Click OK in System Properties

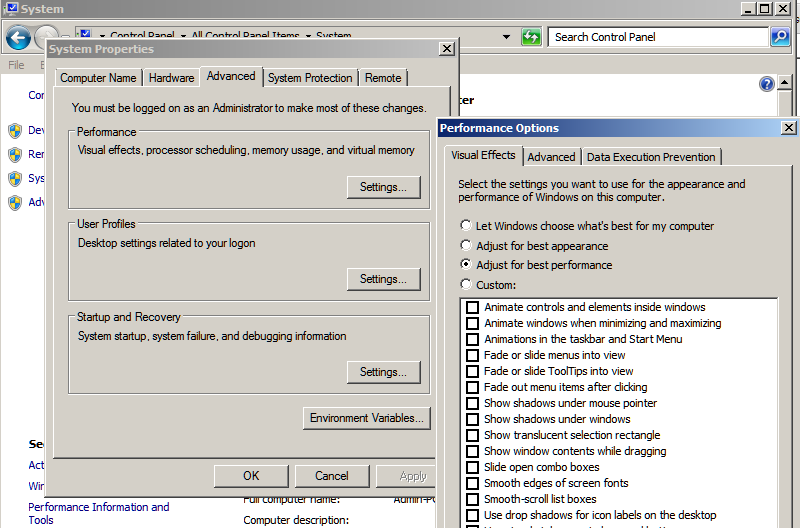click(x=251, y=476)
